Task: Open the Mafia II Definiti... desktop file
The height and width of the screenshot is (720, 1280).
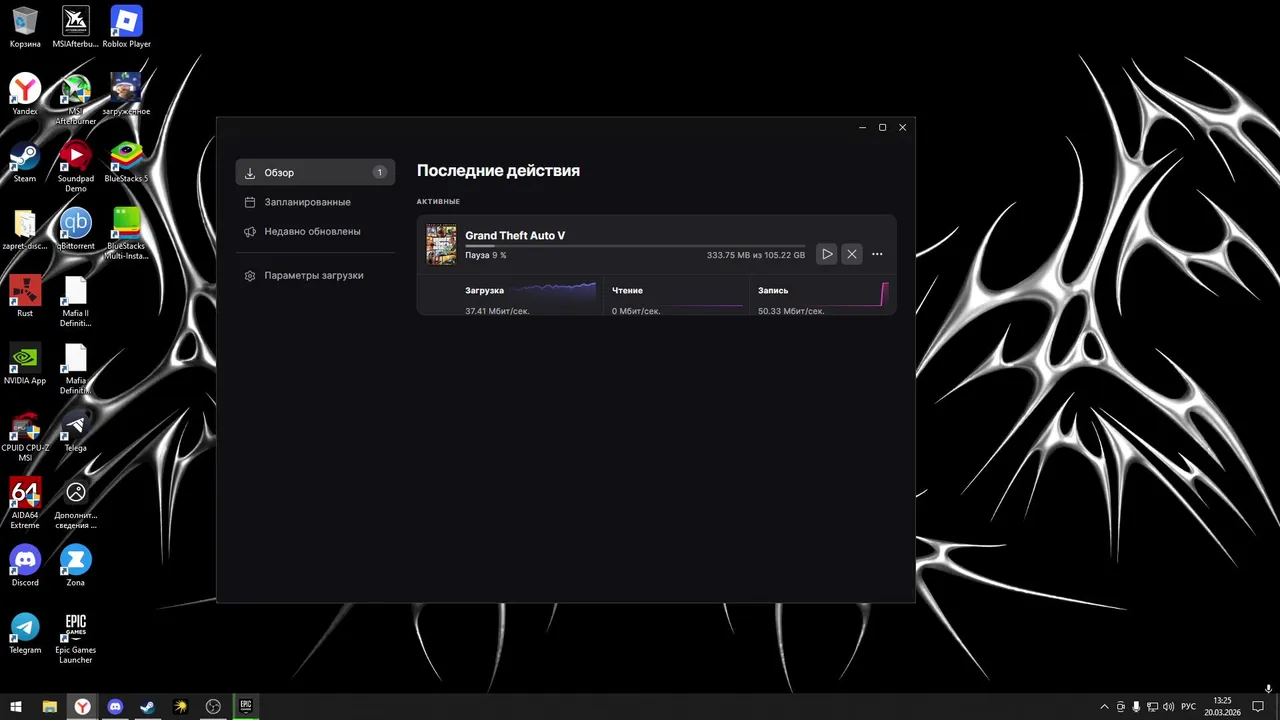Action: (x=75, y=301)
